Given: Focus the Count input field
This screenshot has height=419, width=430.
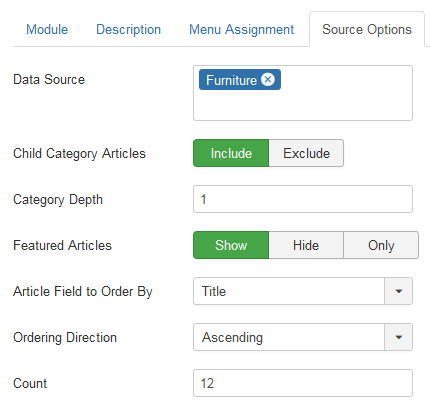Looking at the screenshot, I should click(x=303, y=383).
